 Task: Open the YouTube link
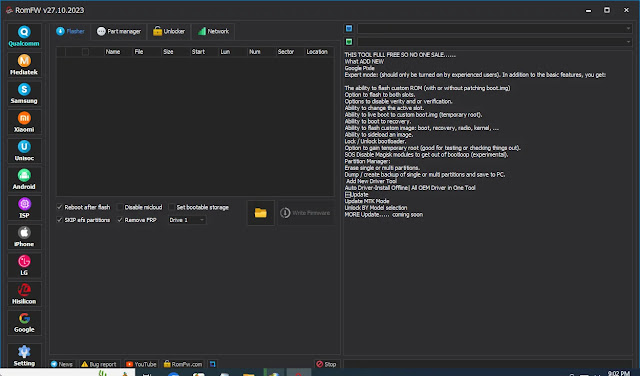(141, 364)
